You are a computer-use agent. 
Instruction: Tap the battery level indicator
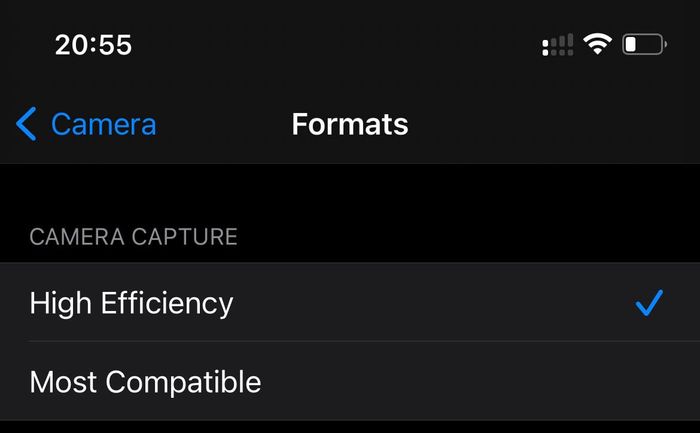tap(644, 44)
